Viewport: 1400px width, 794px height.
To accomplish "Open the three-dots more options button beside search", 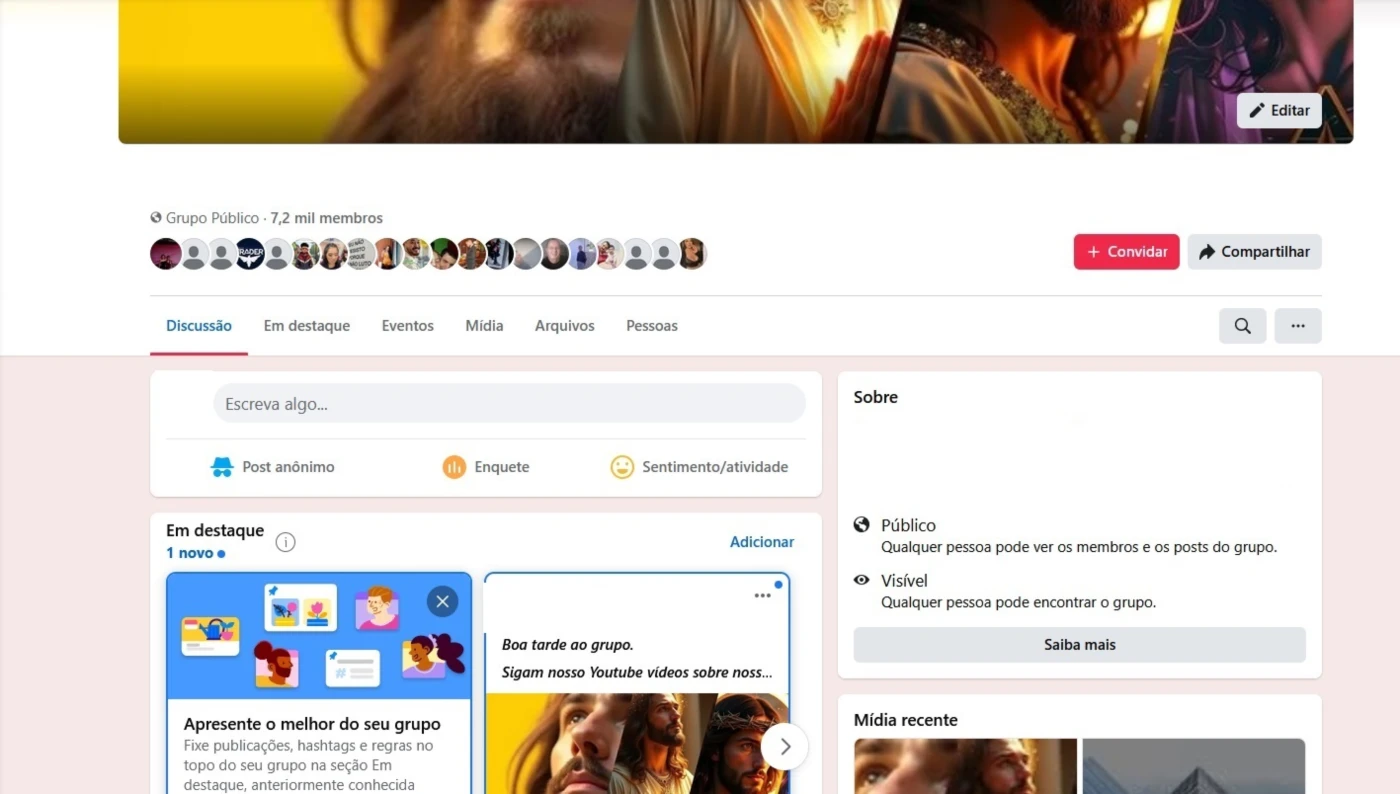I will point(1298,326).
